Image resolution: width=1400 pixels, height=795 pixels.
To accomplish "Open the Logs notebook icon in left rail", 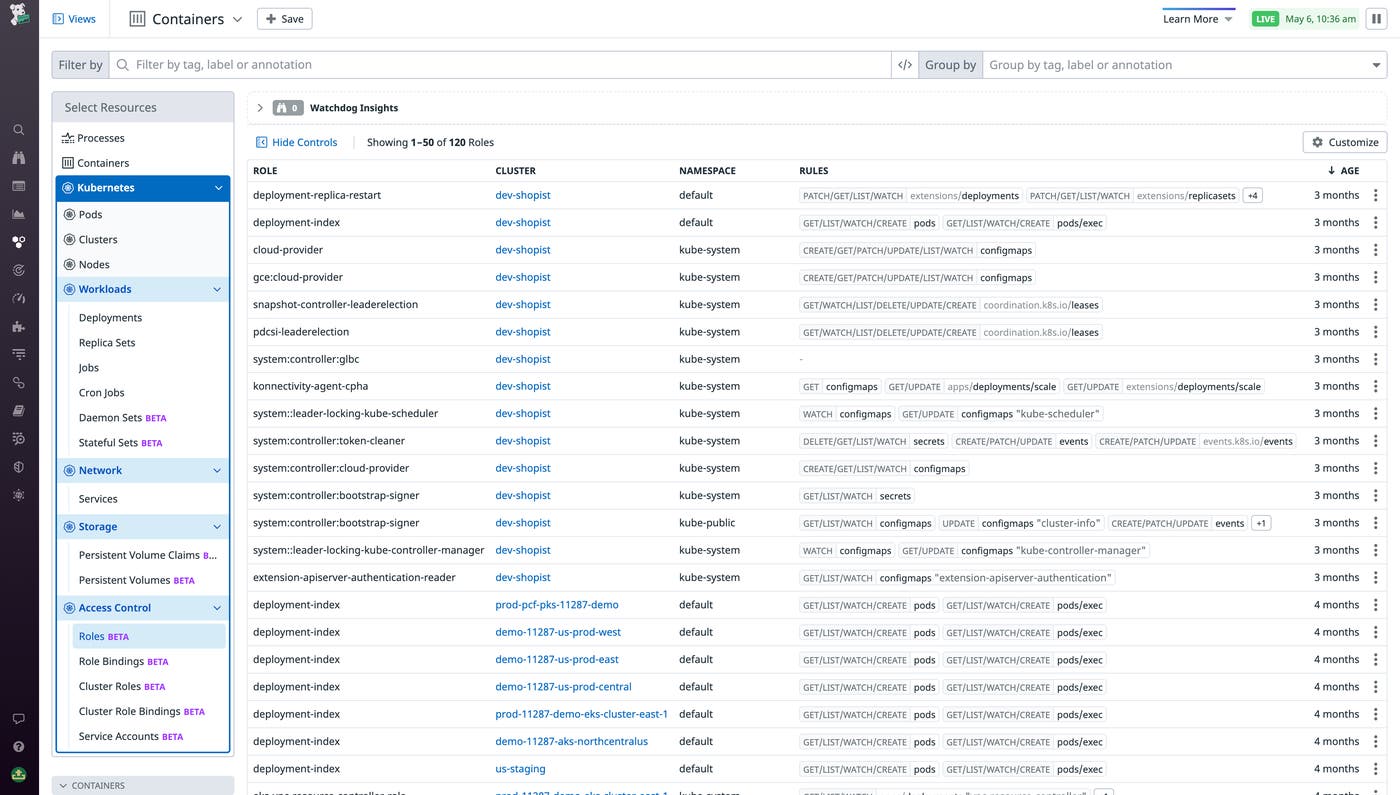I will click(x=18, y=410).
